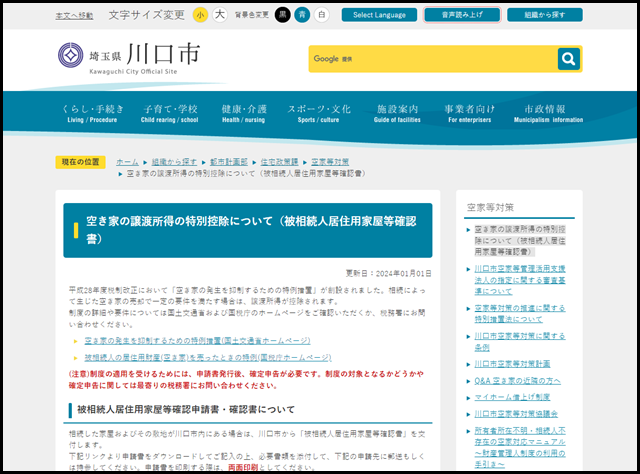The image size is (640, 474).
Task: Click 空家等対策 breadcrumb link
Action: coord(330,162)
